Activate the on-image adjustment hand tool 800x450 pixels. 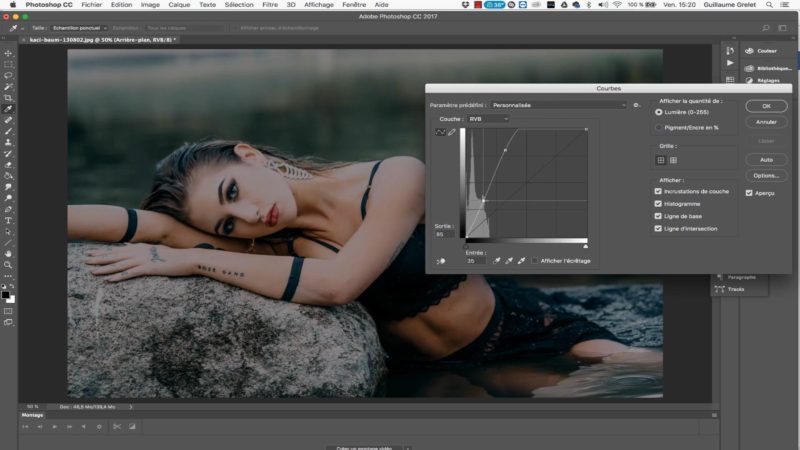tap(441, 261)
